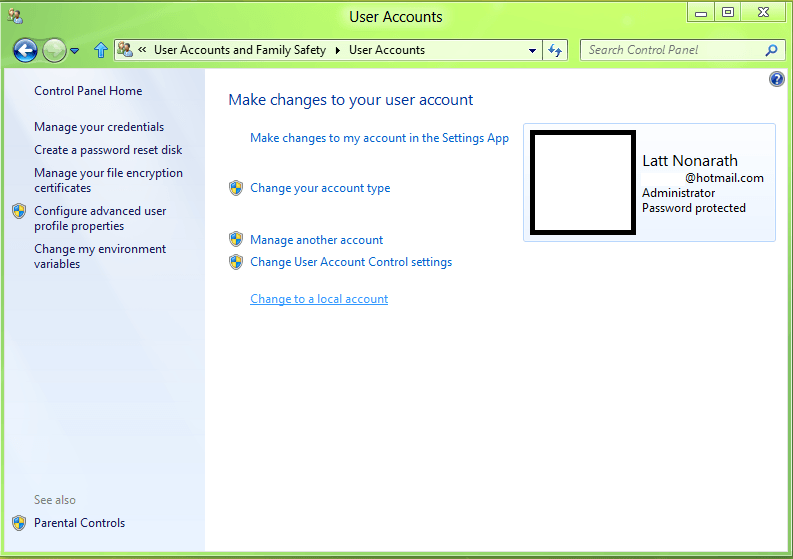Expand the breadcrumb chevron after Family Safety
This screenshot has height=559, width=793.
[x=337, y=50]
